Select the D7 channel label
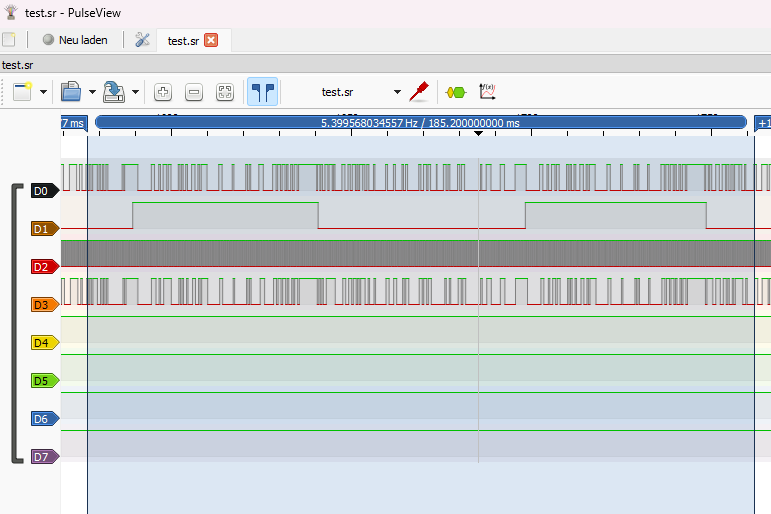The width and height of the screenshot is (771, 514). point(45,456)
